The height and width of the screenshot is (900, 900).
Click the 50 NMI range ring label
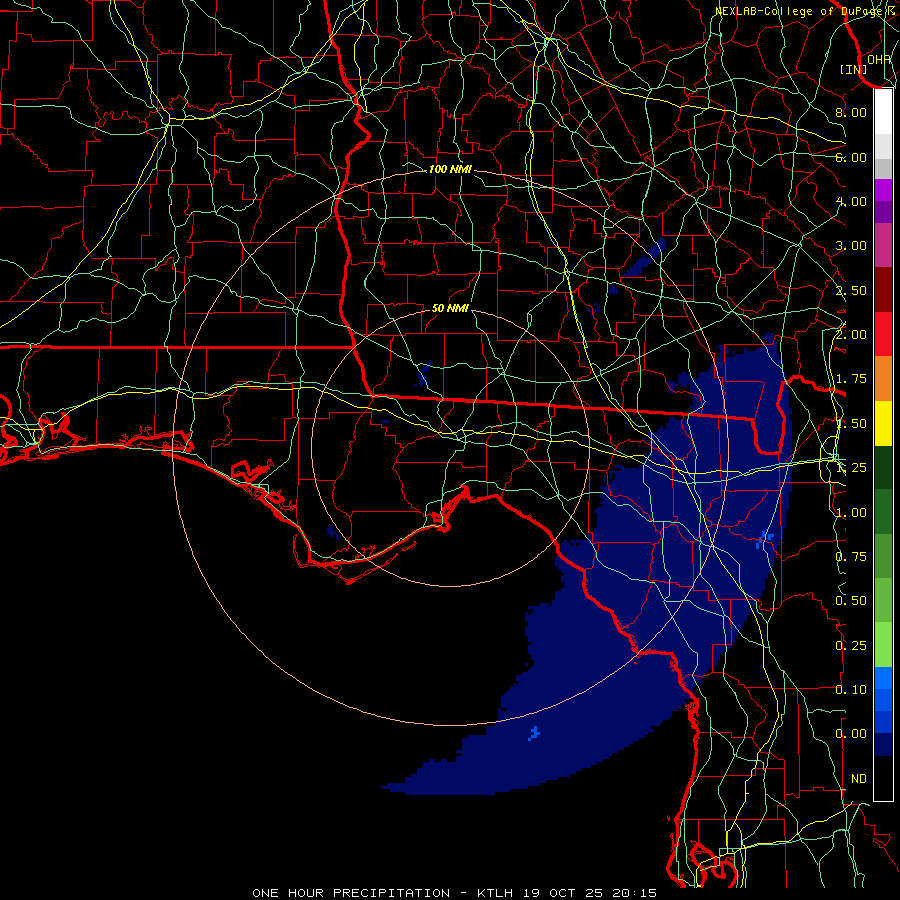(450, 308)
